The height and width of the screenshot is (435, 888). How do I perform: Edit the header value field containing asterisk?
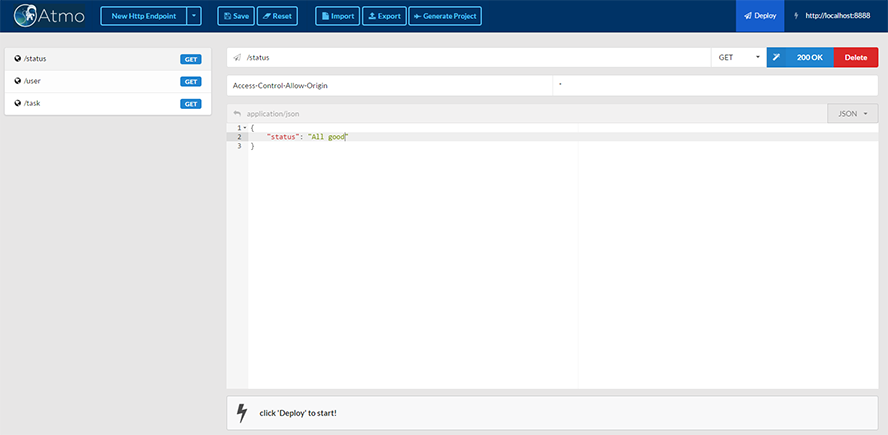pyautogui.click(x=715, y=86)
